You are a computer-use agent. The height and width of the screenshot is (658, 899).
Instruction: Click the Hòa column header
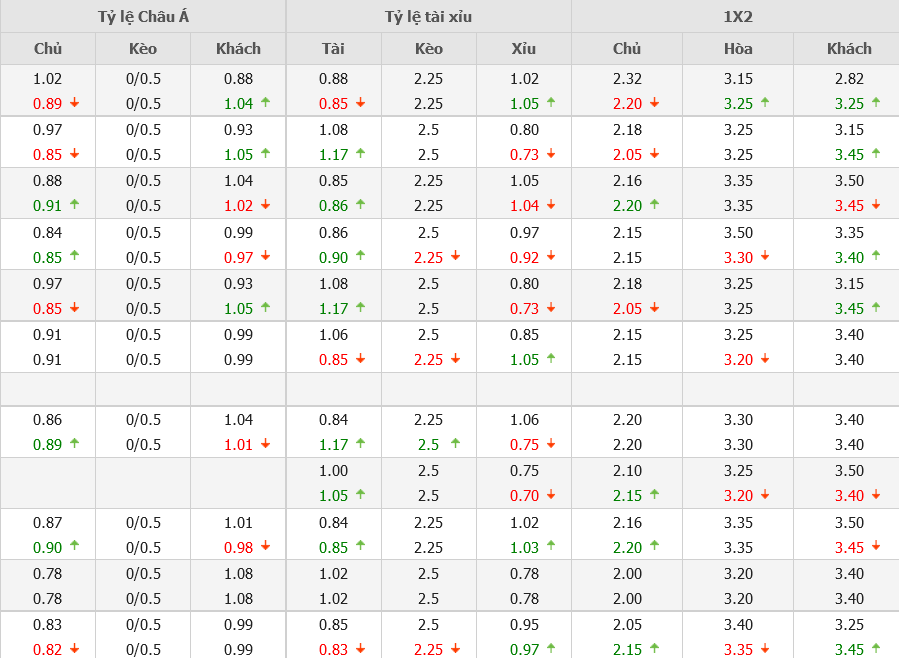738,48
